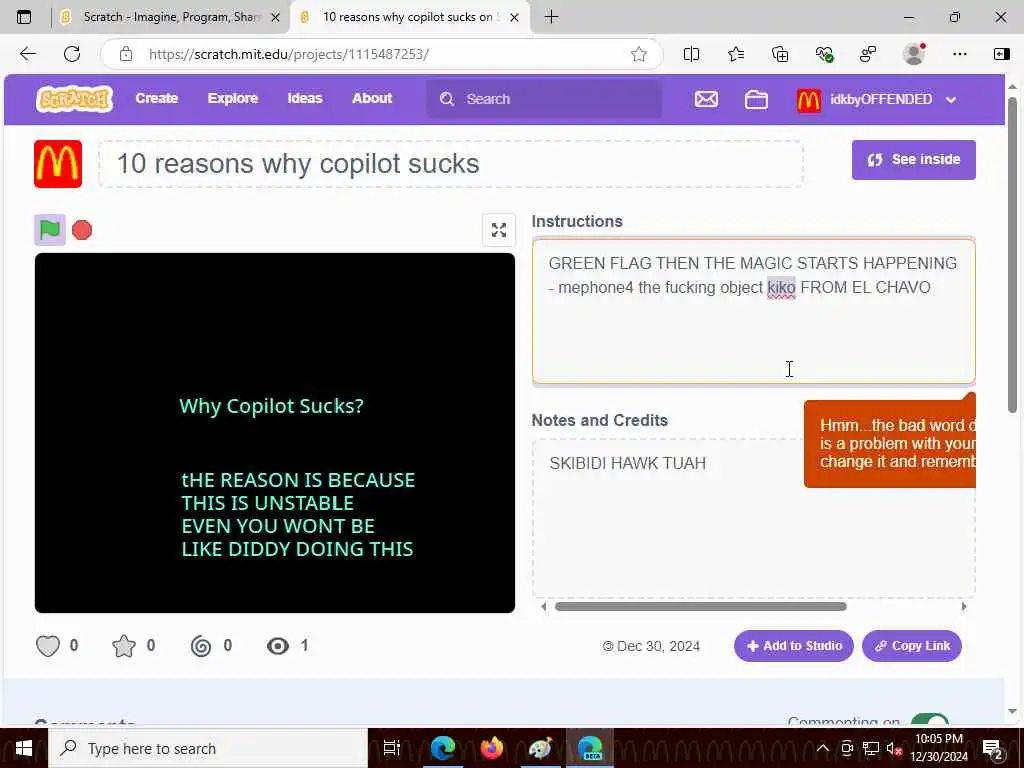Screen dimensions: 1024x768
Task: Refresh the page
Action: pyautogui.click(x=72, y=54)
